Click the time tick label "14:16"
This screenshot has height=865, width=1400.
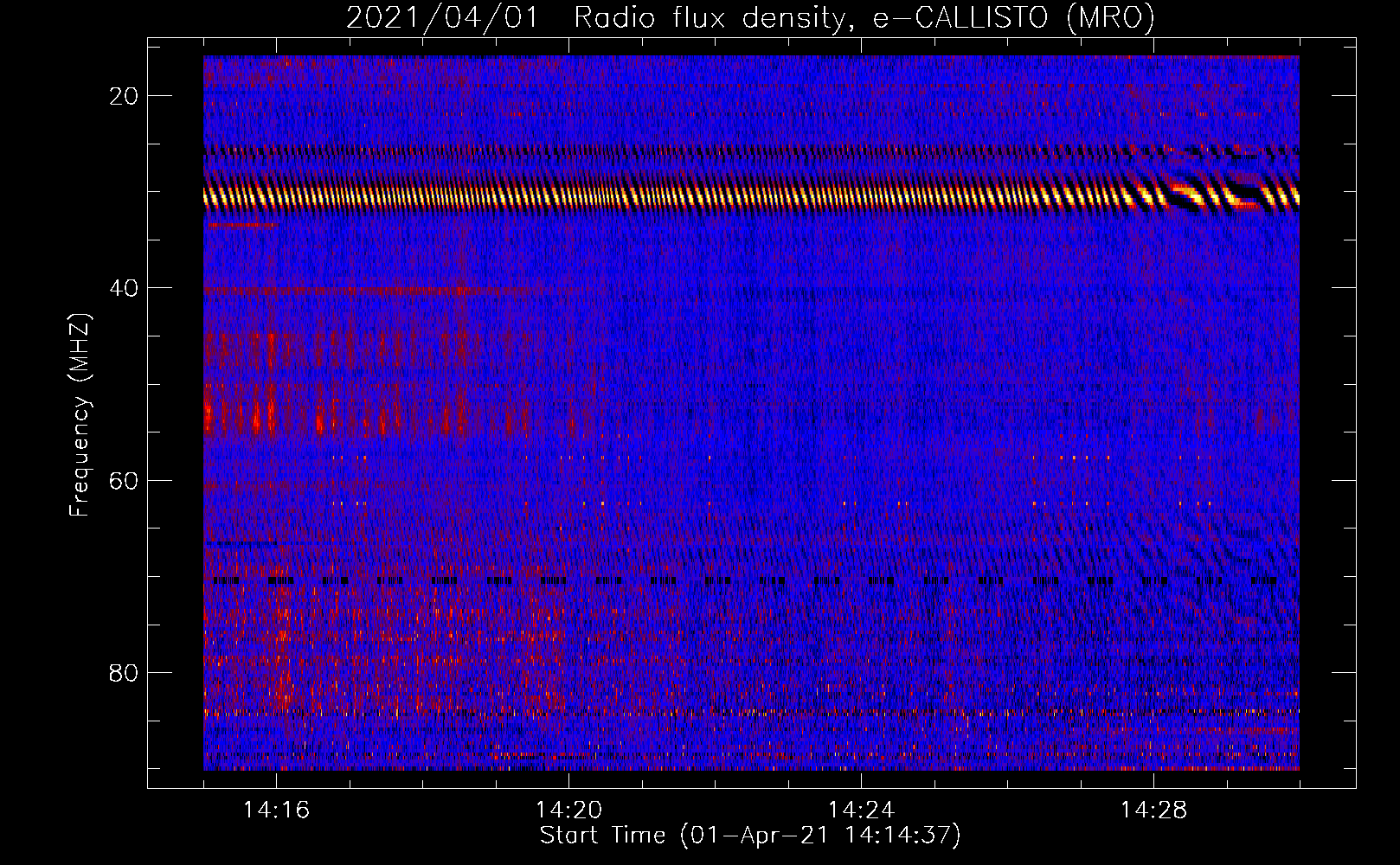click(x=277, y=810)
